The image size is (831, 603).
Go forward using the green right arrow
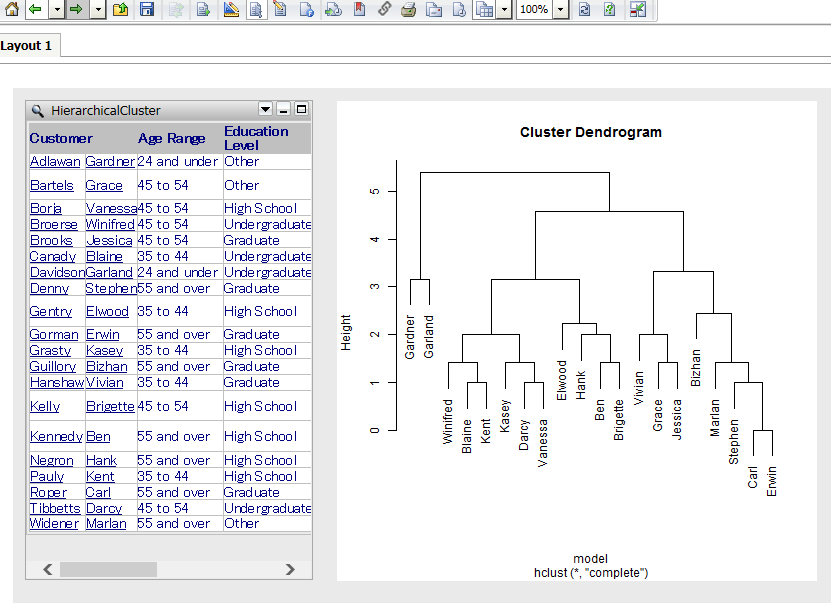tap(76, 9)
